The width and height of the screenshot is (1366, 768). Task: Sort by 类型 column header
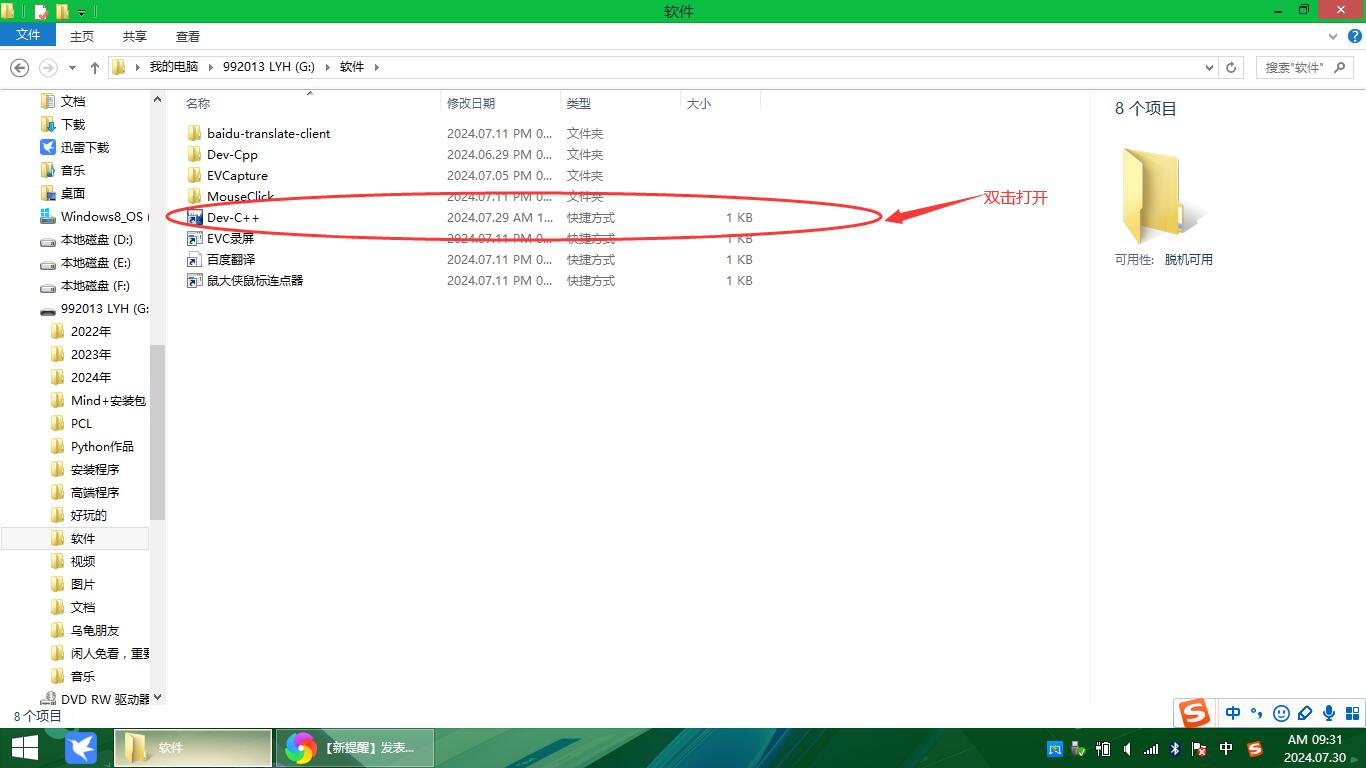click(620, 102)
